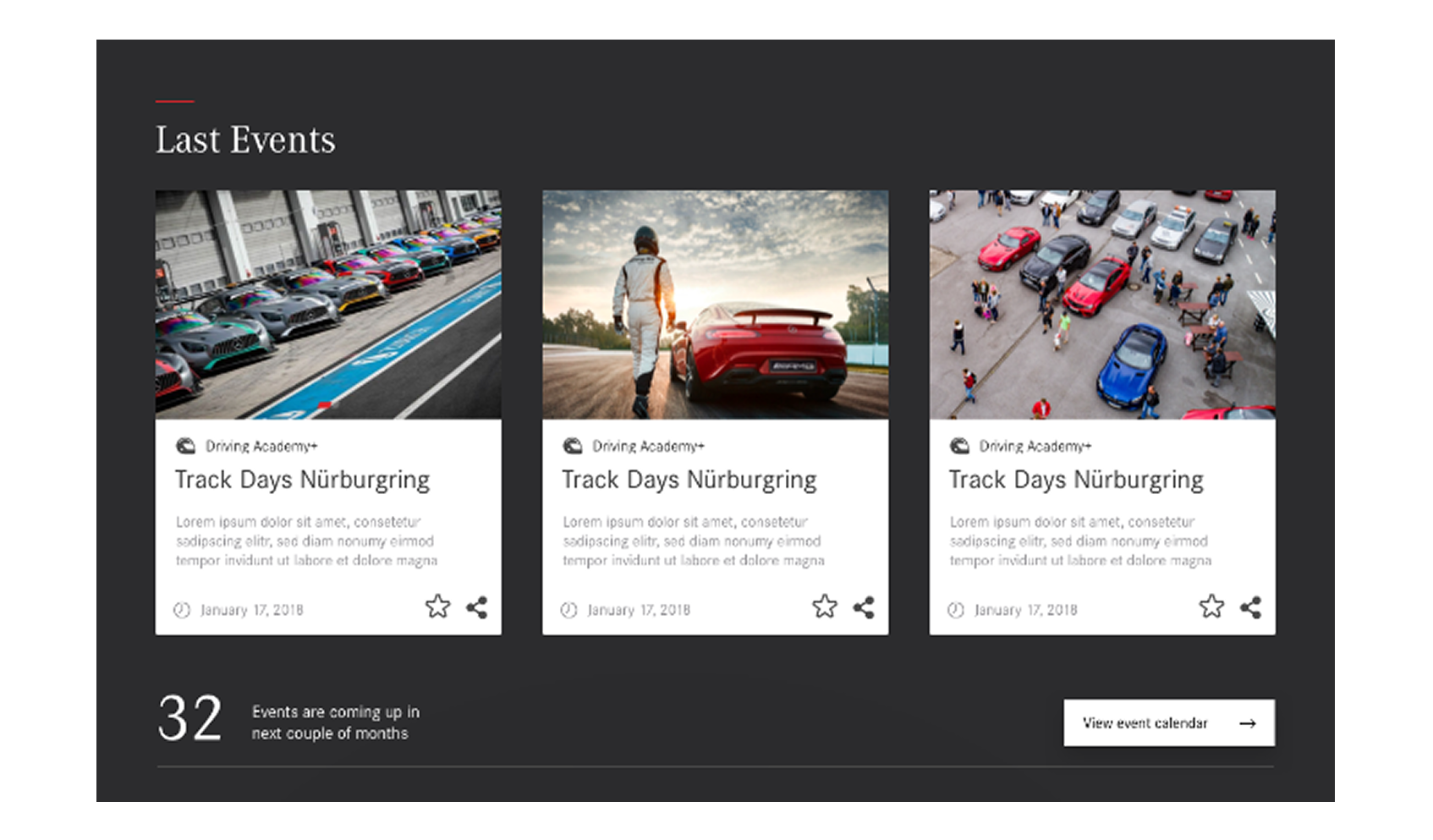1433x840 pixels.
Task: Toggle the star on the middle event card
Action: 825,606
